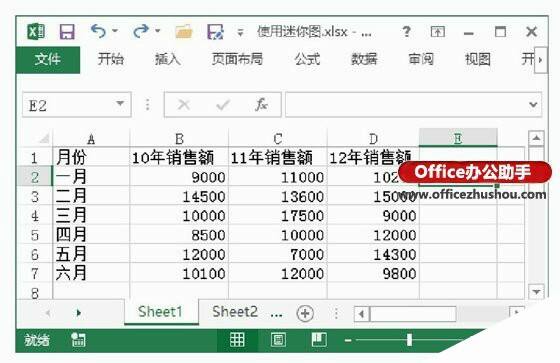Click the Select All corner triangle
This screenshot has height=363, width=560.
click(44, 138)
